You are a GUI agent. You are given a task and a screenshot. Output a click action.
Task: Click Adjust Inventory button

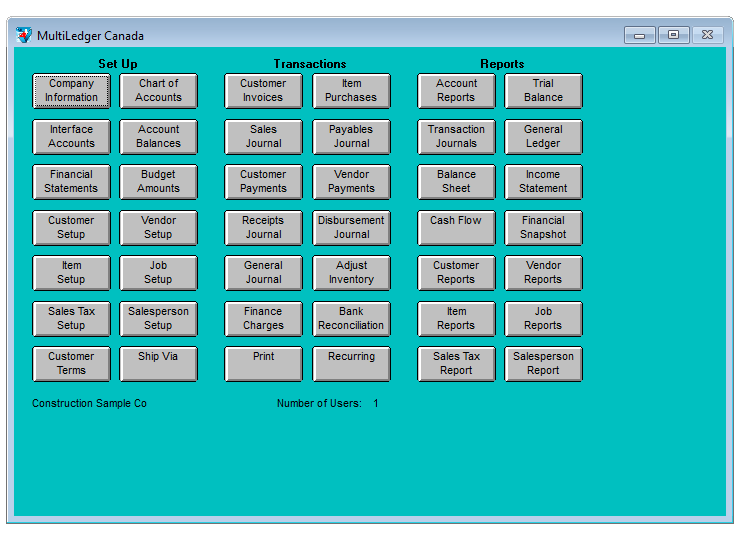click(x=352, y=273)
